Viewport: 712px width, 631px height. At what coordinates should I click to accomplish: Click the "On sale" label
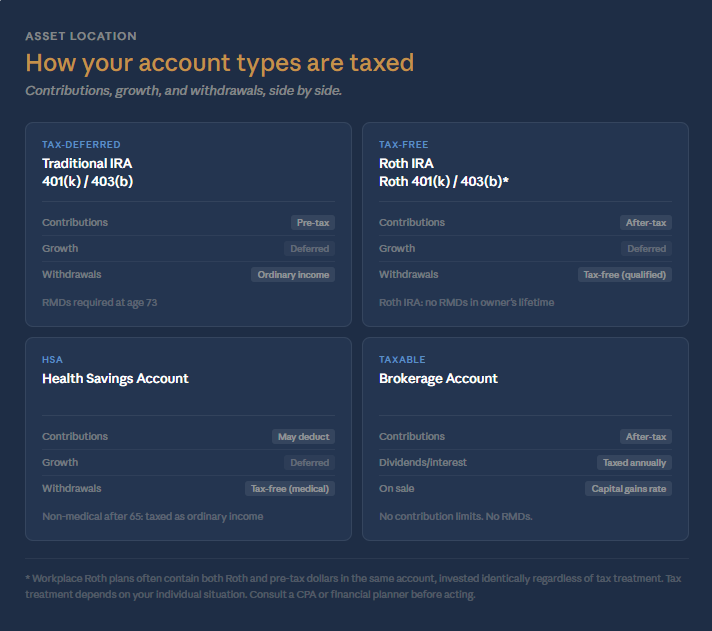point(396,488)
